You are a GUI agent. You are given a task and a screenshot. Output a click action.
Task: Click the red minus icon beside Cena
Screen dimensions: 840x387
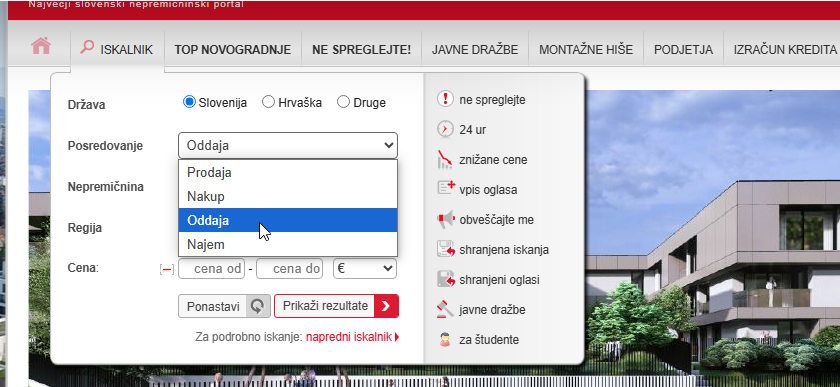(x=167, y=269)
